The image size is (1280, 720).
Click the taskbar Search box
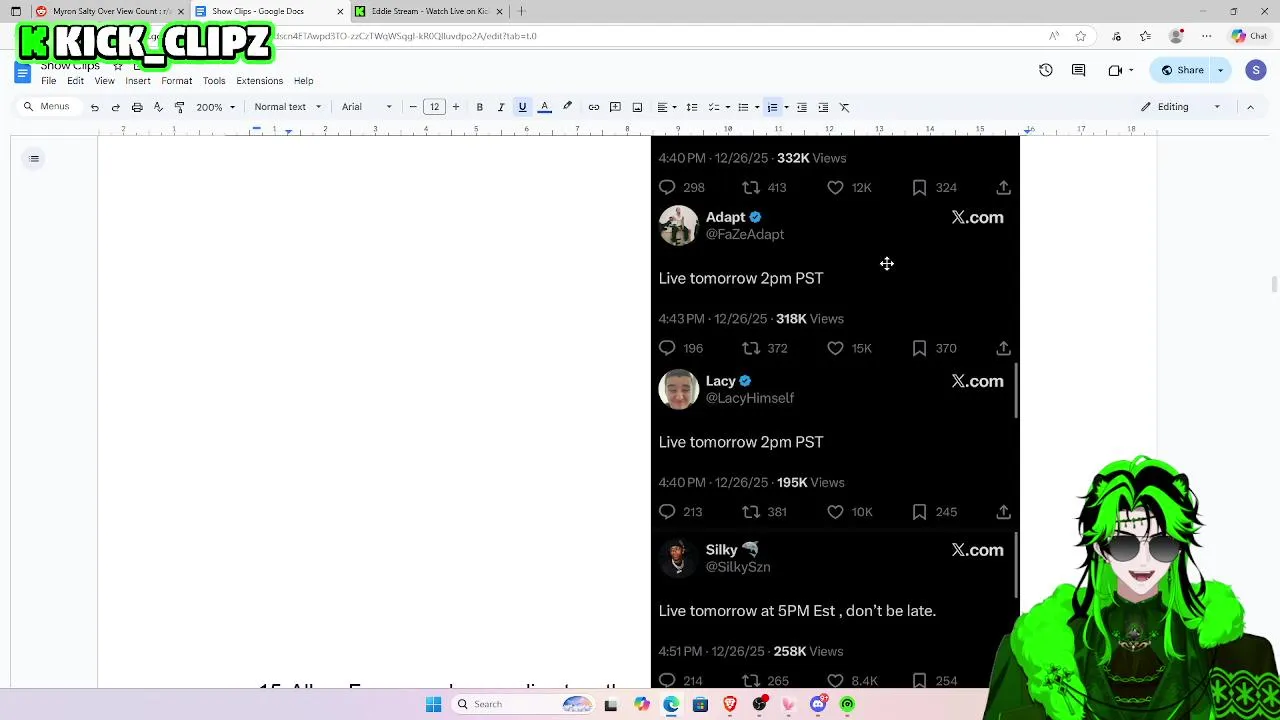[x=523, y=704]
